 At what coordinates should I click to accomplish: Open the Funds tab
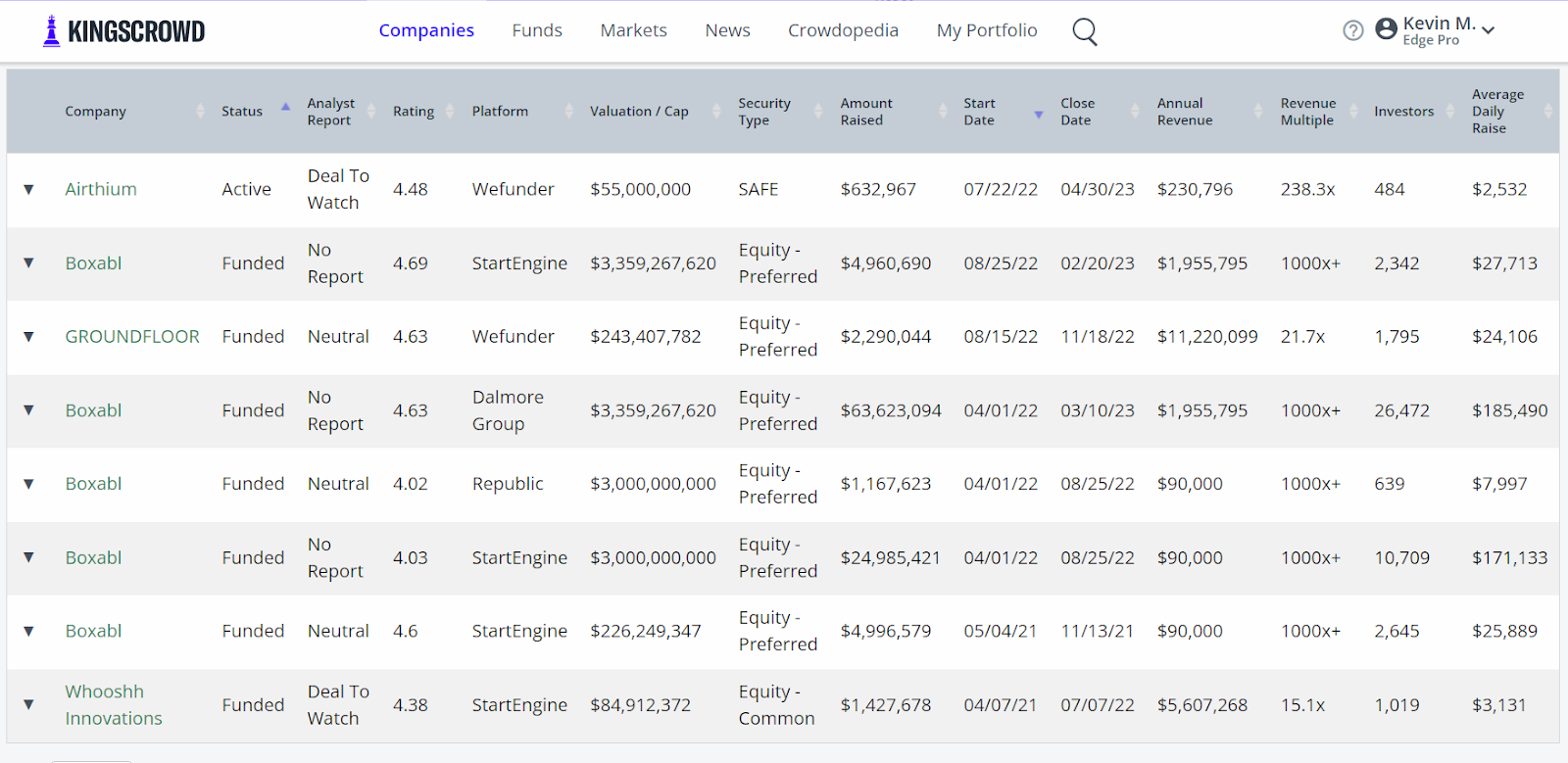click(537, 30)
